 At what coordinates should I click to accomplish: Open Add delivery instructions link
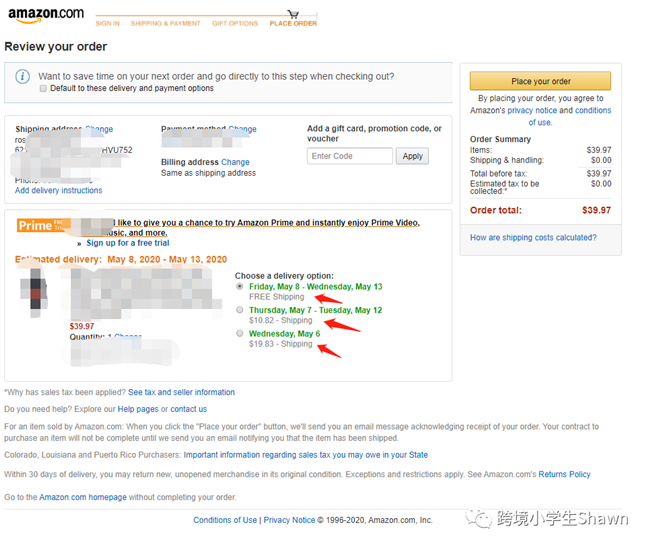(58, 191)
